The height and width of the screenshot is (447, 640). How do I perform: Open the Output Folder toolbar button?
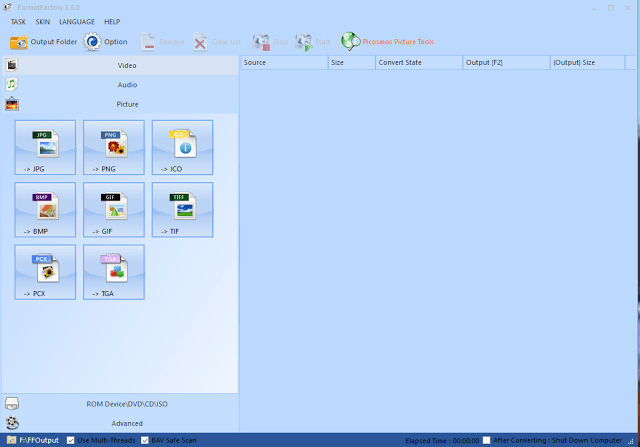43,42
